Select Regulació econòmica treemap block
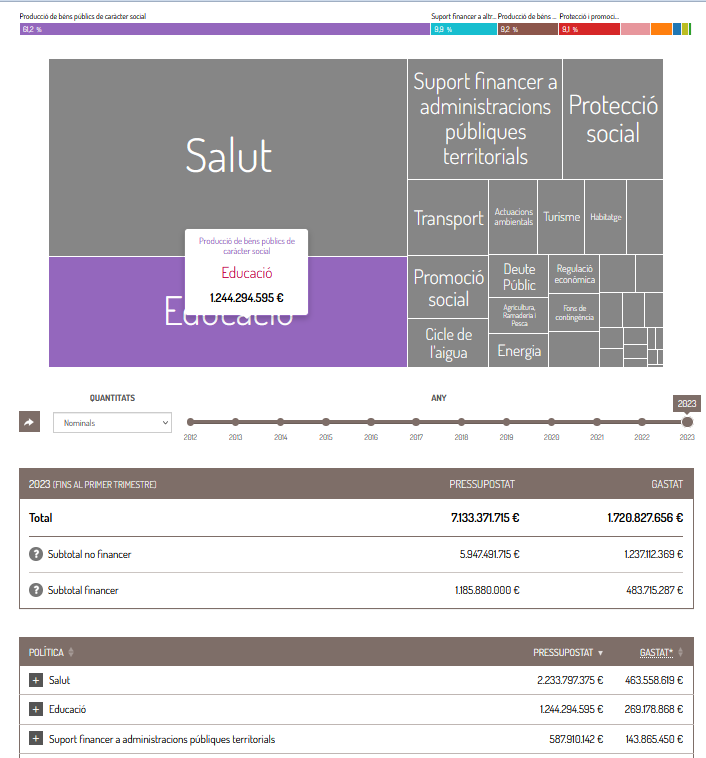This screenshot has height=758, width=706. [574, 274]
